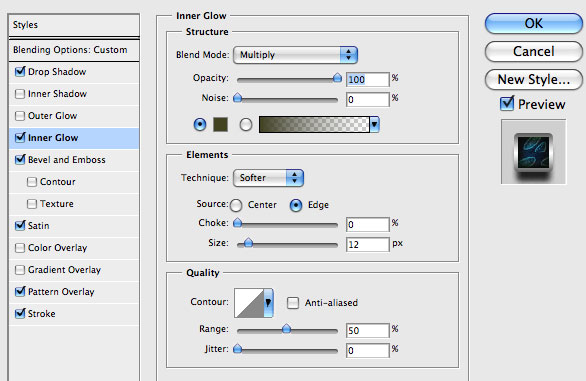Enable Color Overlay checkbox
This screenshot has height=381, width=586.
(20, 248)
